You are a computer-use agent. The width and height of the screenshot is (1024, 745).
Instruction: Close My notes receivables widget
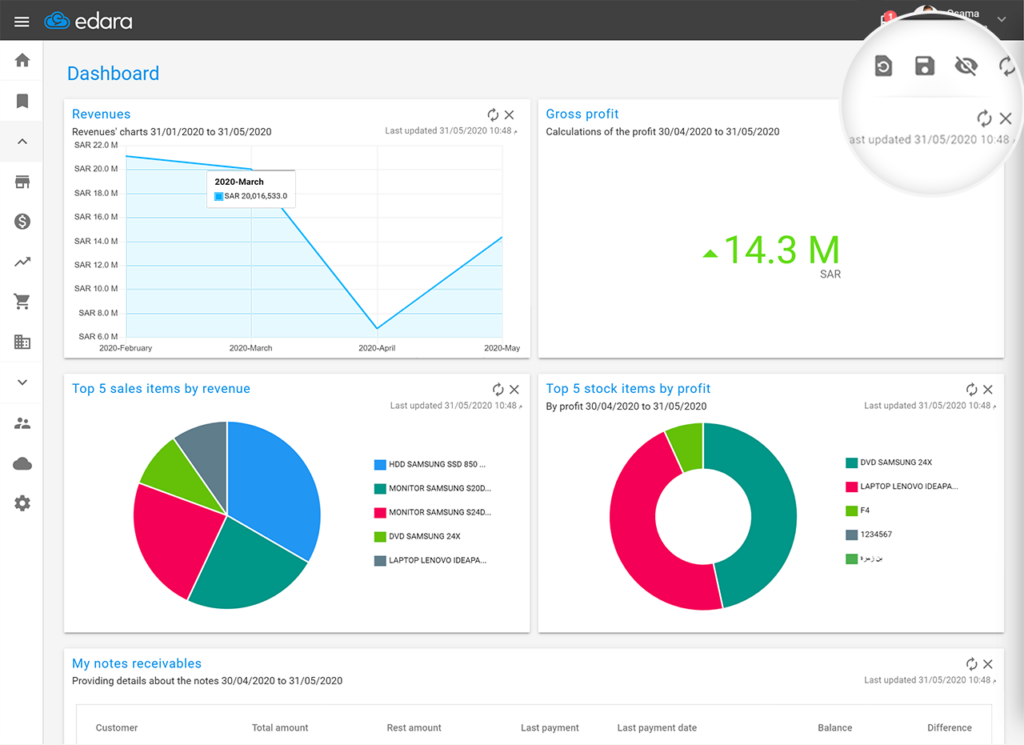pos(988,664)
